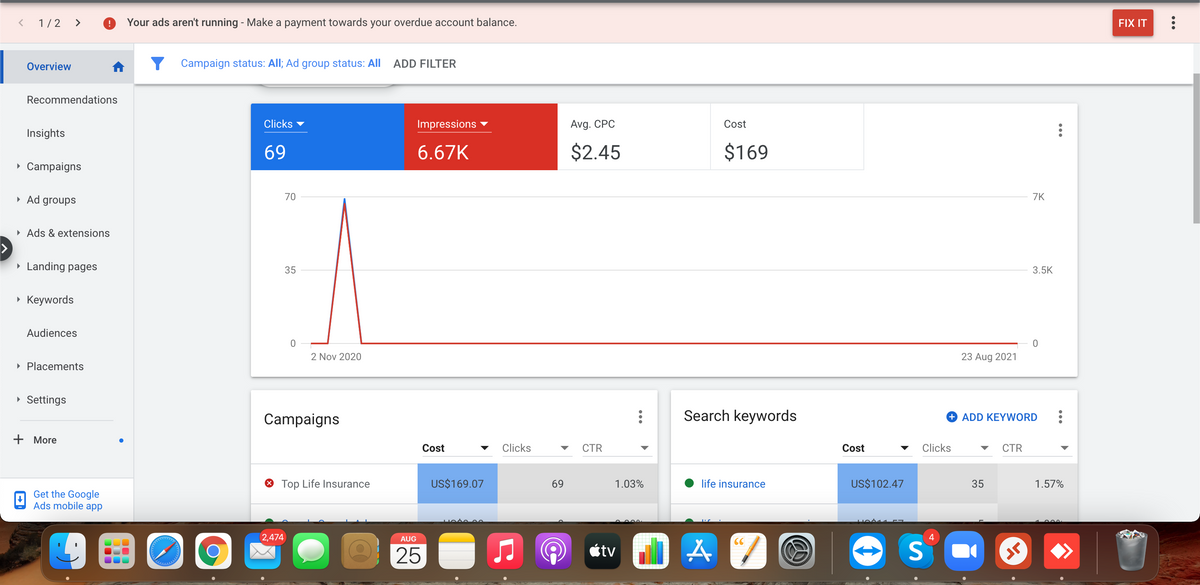
Task: Expand the Ad groups sidebar arrow
Action: tap(18, 200)
